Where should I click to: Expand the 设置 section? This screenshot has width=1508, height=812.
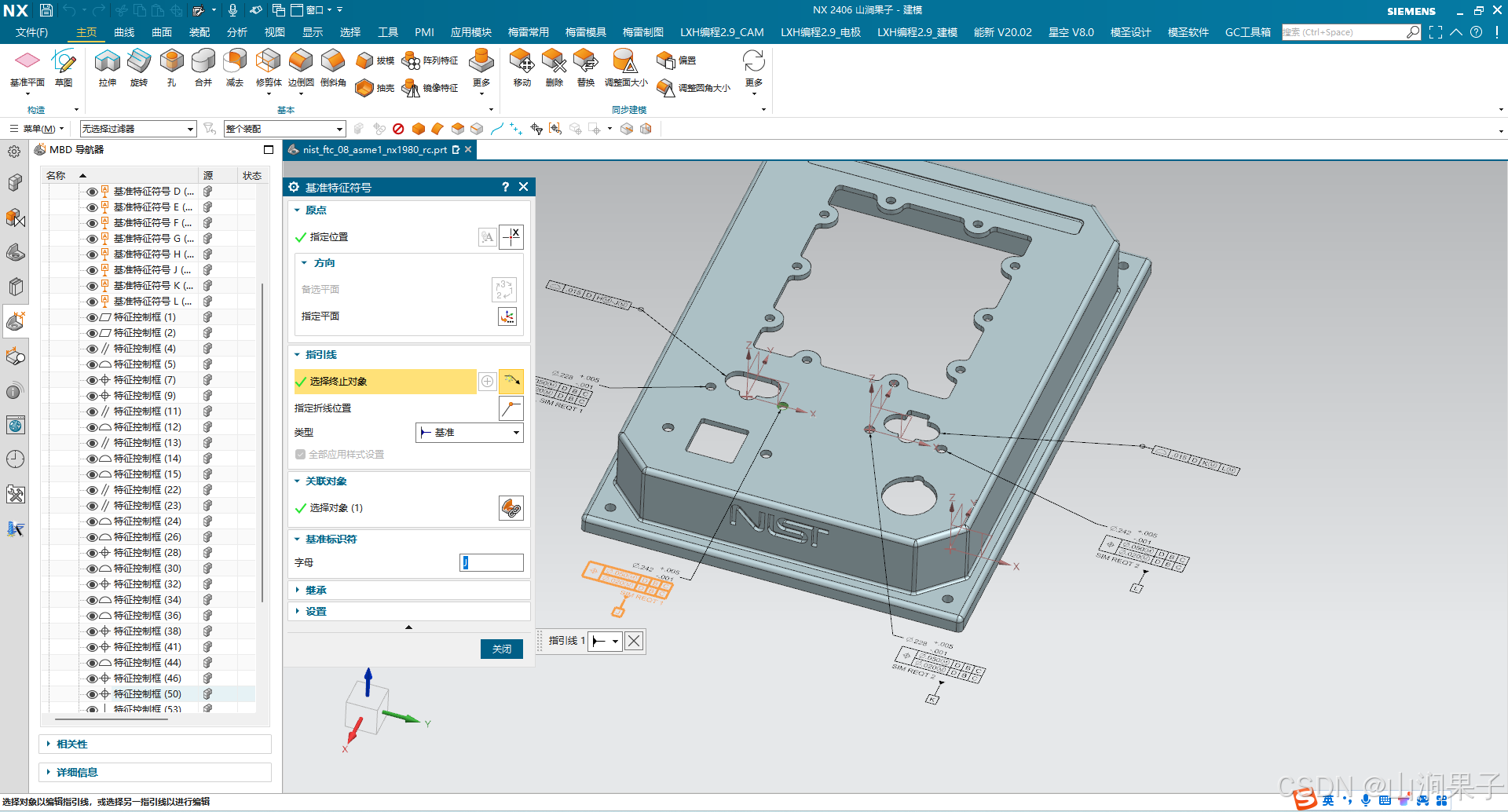tap(297, 611)
